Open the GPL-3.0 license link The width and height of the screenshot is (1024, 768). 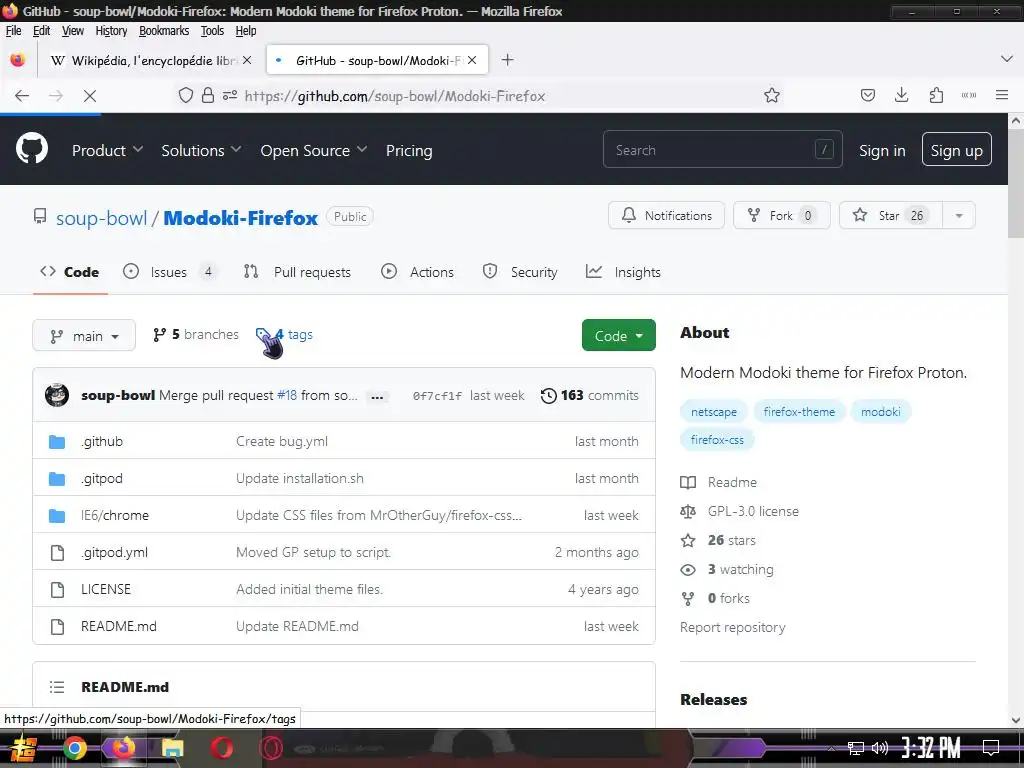click(x=753, y=511)
